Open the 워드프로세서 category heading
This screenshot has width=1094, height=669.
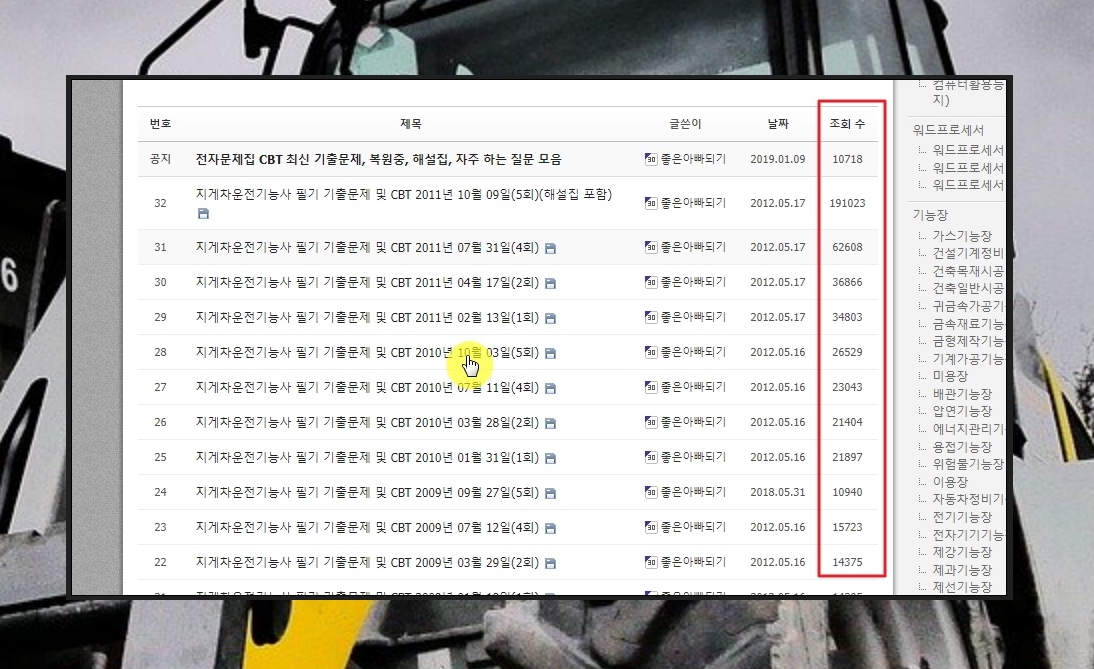click(948, 130)
